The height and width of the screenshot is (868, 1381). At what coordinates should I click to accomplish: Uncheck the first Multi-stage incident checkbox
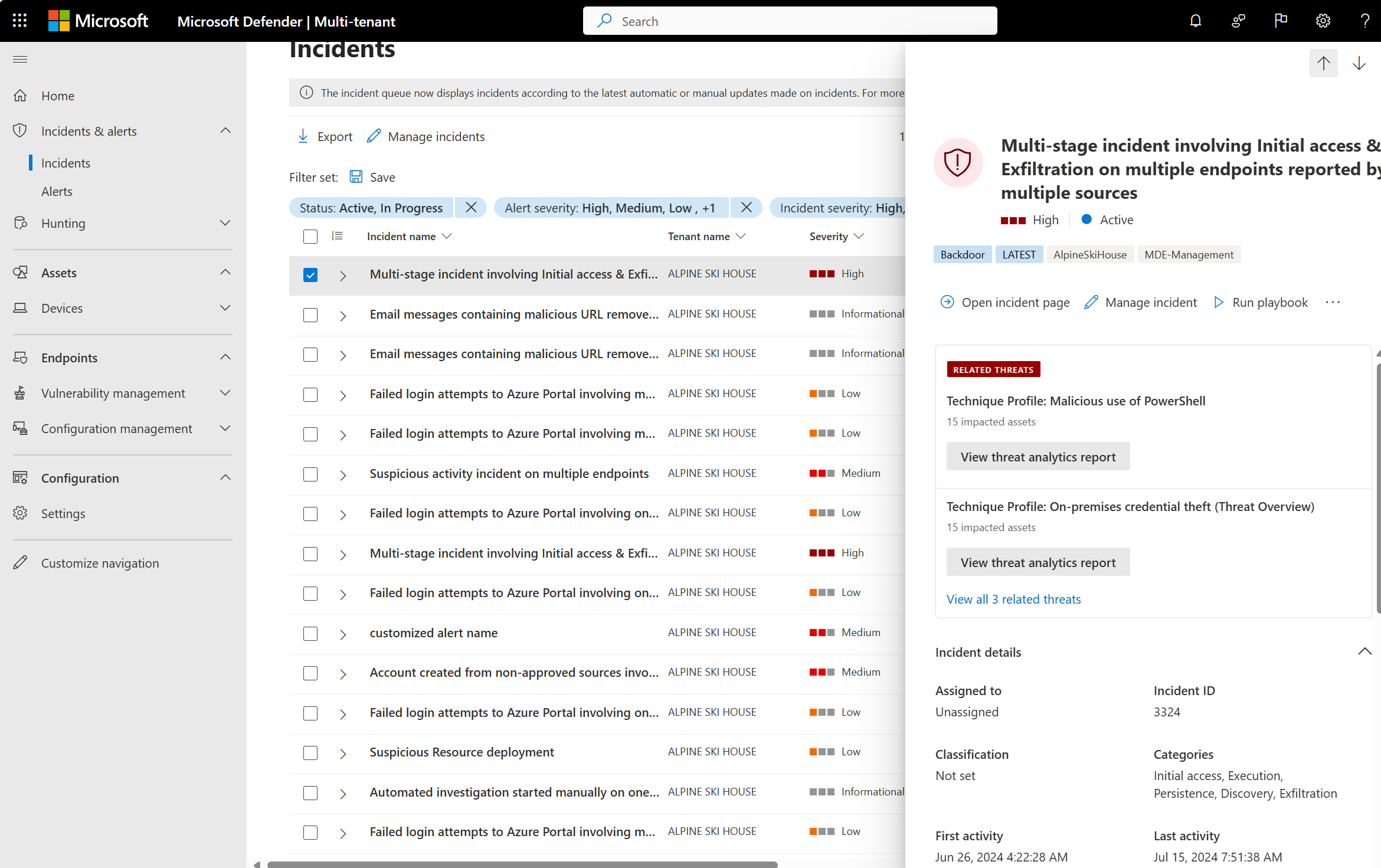(310, 275)
